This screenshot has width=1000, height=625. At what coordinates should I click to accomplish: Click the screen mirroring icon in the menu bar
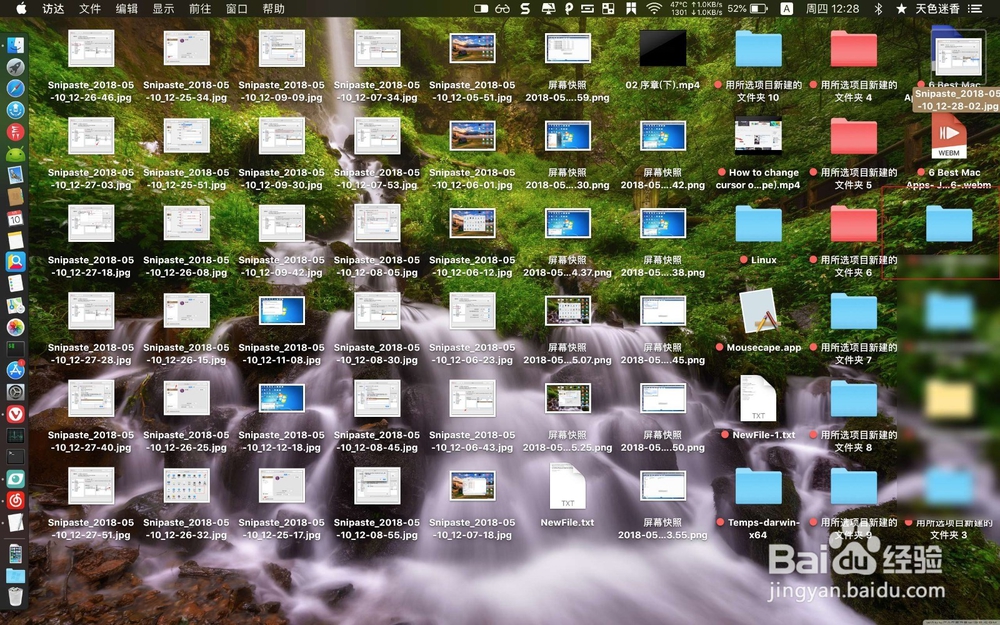pos(549,8)
